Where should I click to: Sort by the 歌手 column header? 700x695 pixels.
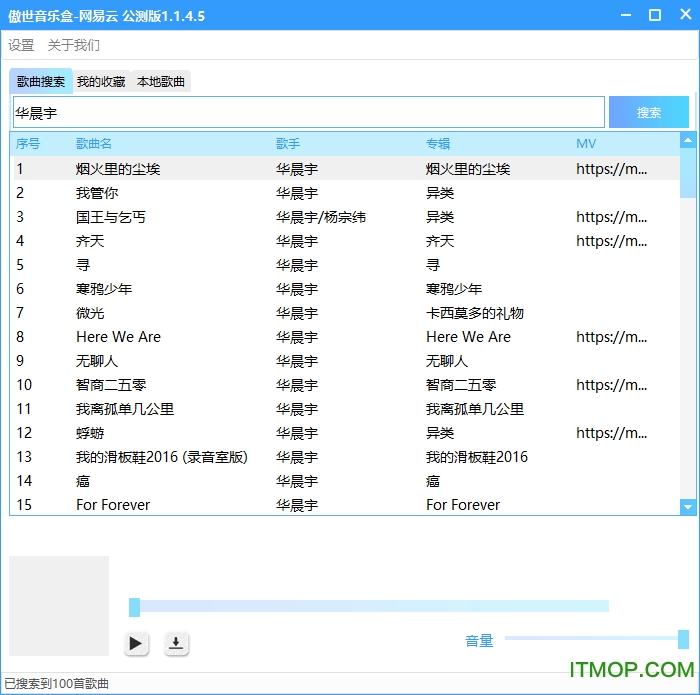pyautogui.click(x=288, y=144)
